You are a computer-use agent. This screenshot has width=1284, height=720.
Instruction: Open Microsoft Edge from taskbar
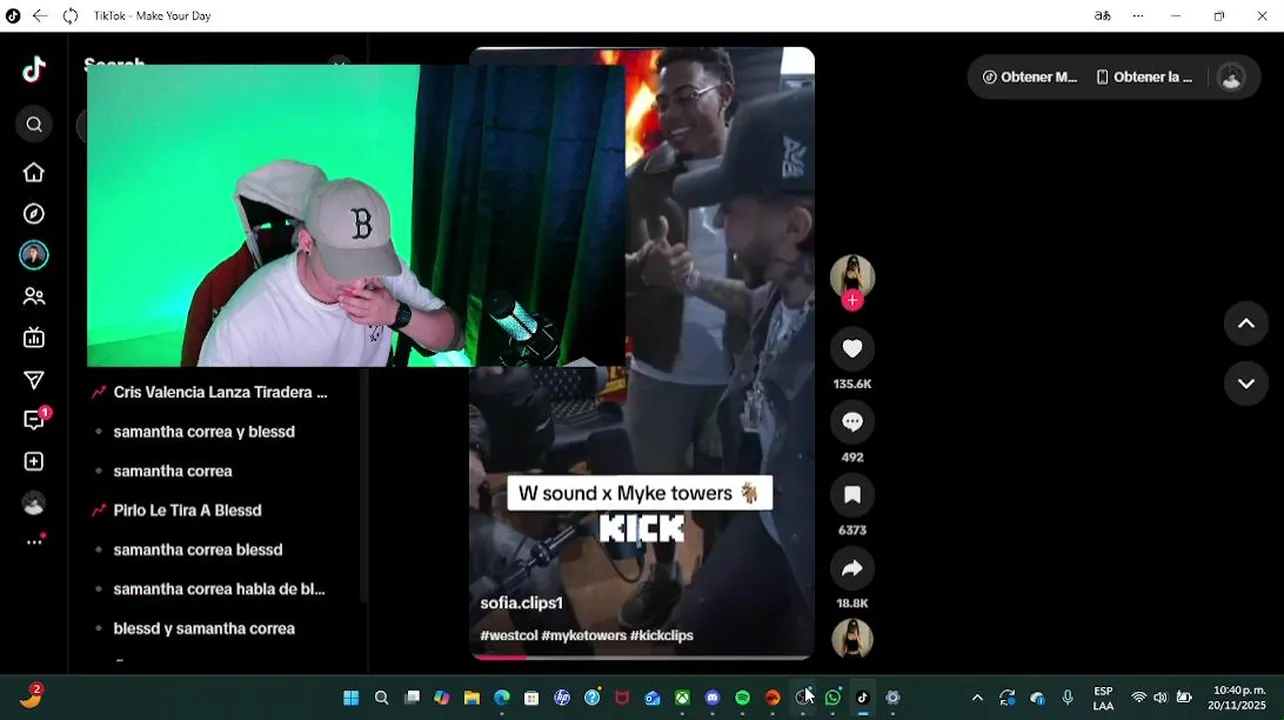502,698
